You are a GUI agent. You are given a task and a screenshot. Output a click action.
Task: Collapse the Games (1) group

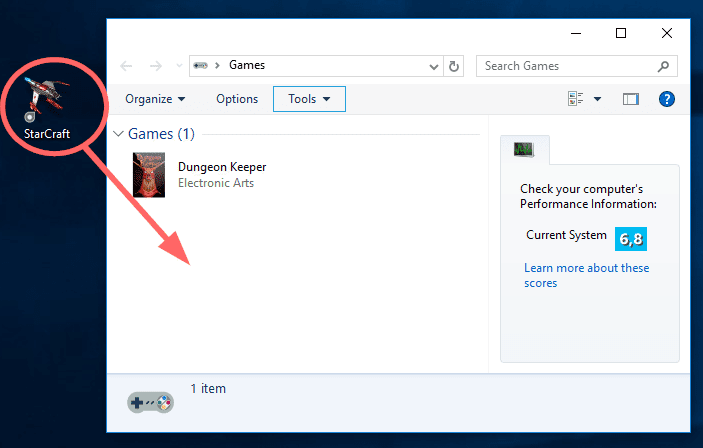[x=119, y=134]
